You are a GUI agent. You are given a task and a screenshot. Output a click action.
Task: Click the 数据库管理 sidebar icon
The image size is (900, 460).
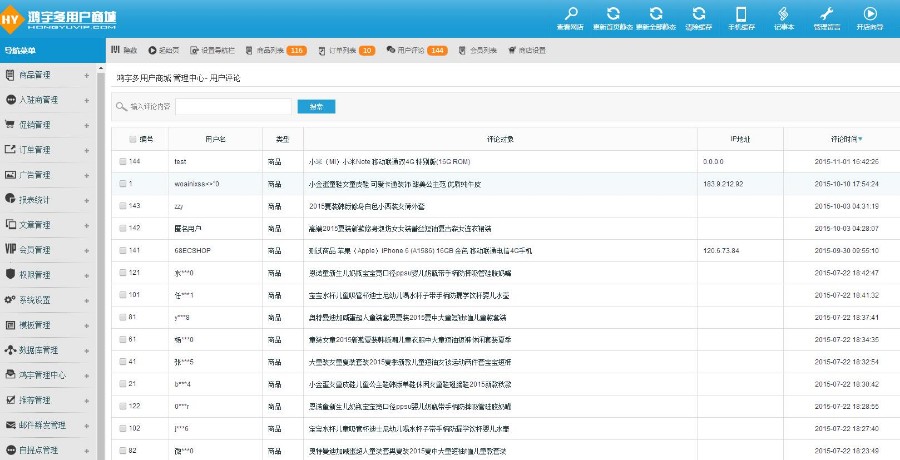[x=10, y=350]
